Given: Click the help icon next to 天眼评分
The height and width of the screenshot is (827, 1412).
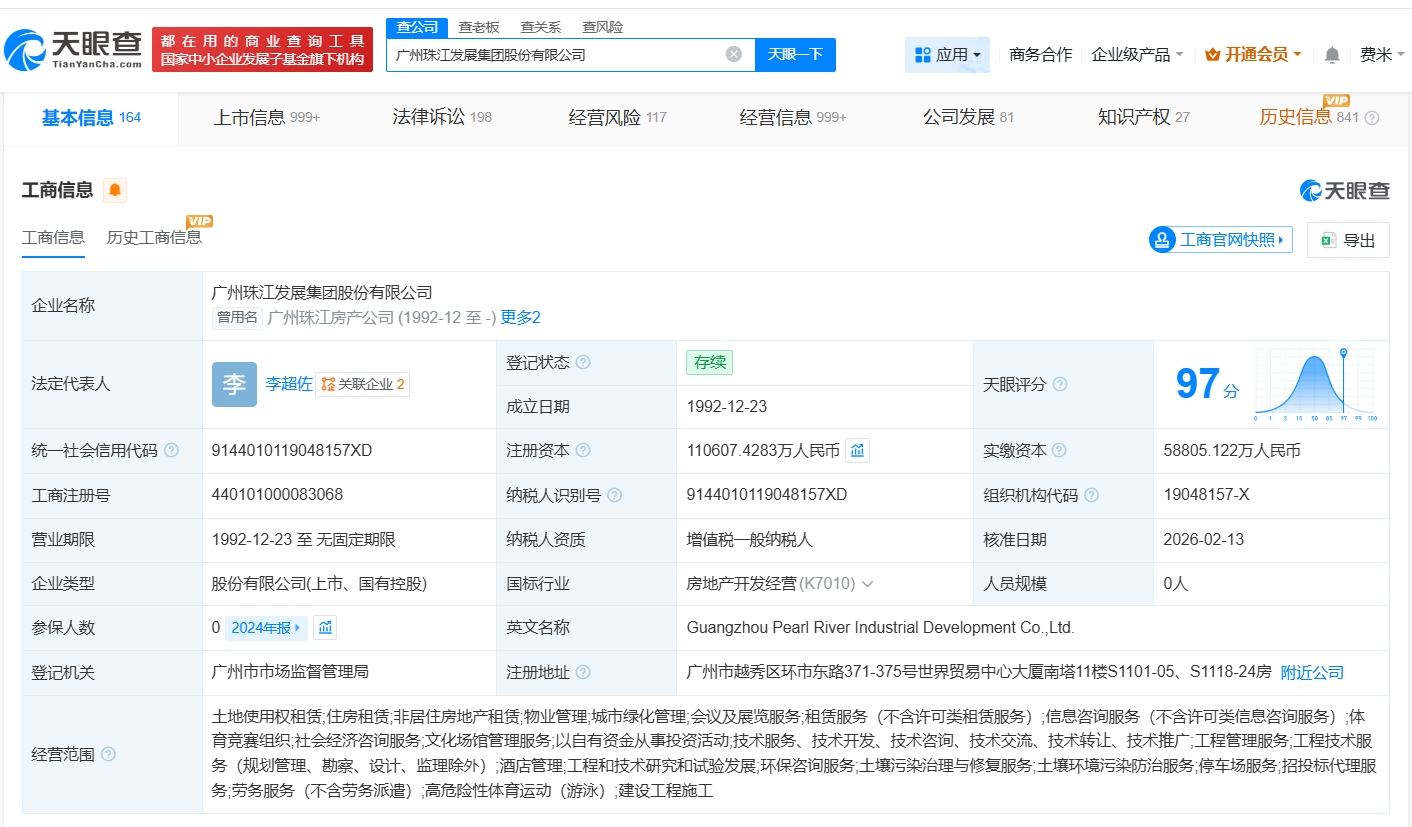Looking at the screenshot, I should pyautogui.click(x=1060, y=385).
